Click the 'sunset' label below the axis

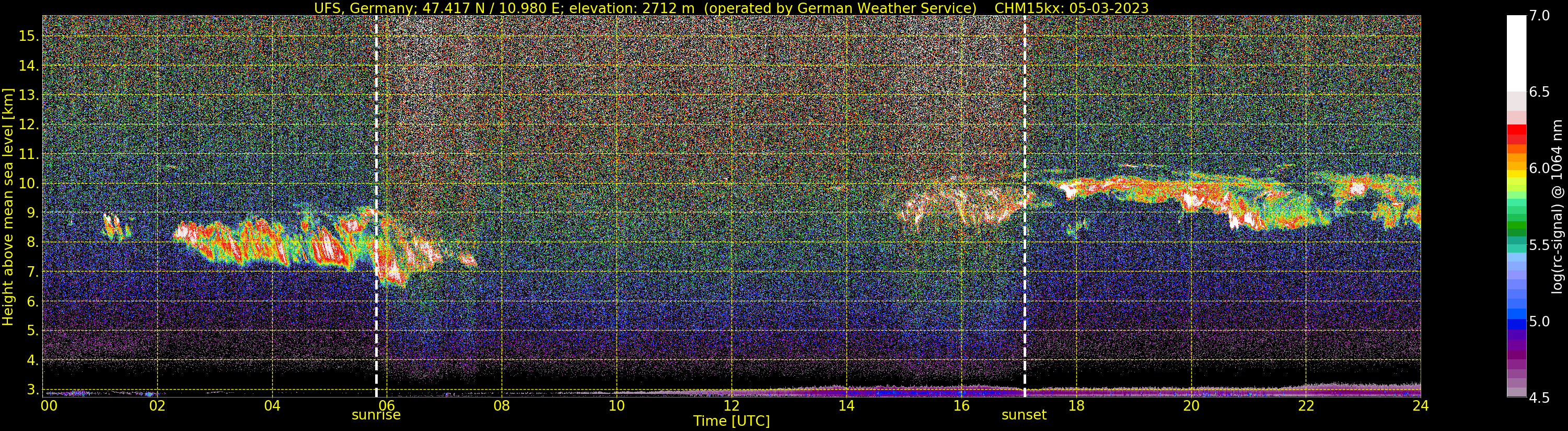1024,415
